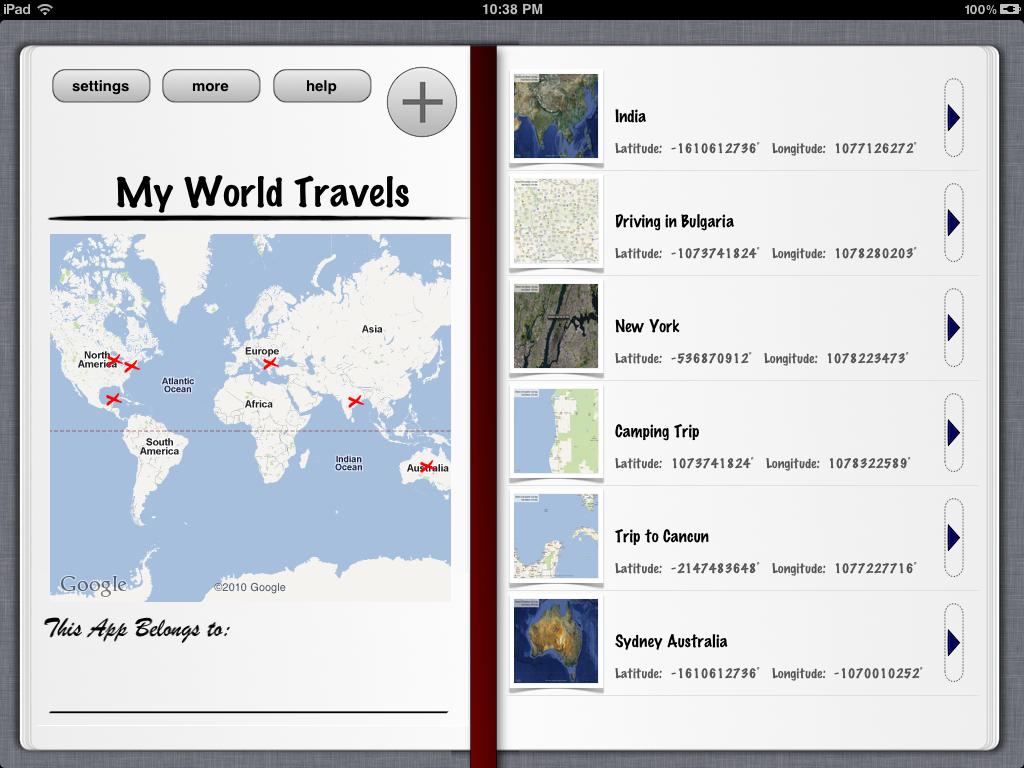Open the help button
The width and height of the screenshot is (1024, 768).
321,86
